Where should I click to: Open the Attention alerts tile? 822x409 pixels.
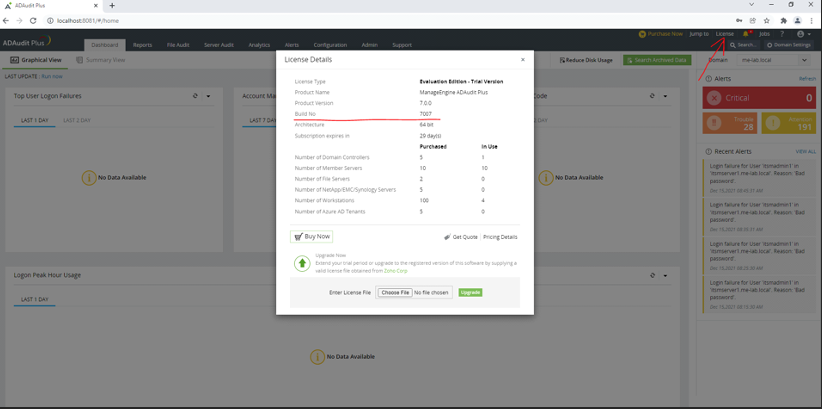coord(789,123)
